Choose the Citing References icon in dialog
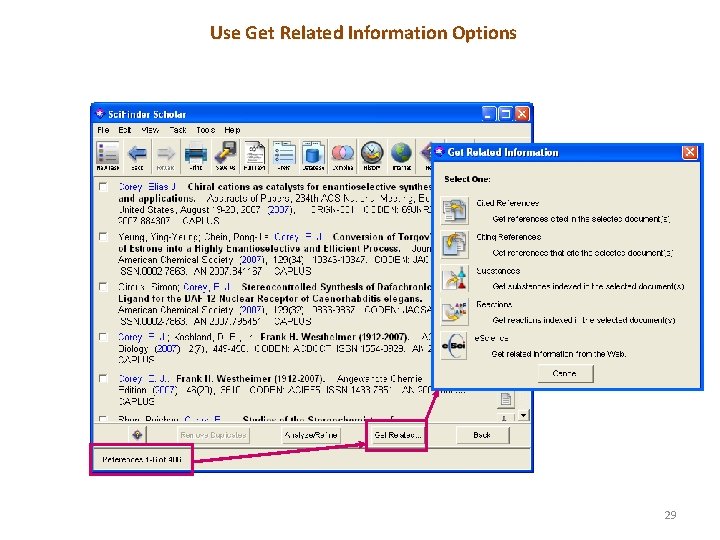The height and width of the screenshot is (540, 720). (455, 244)
